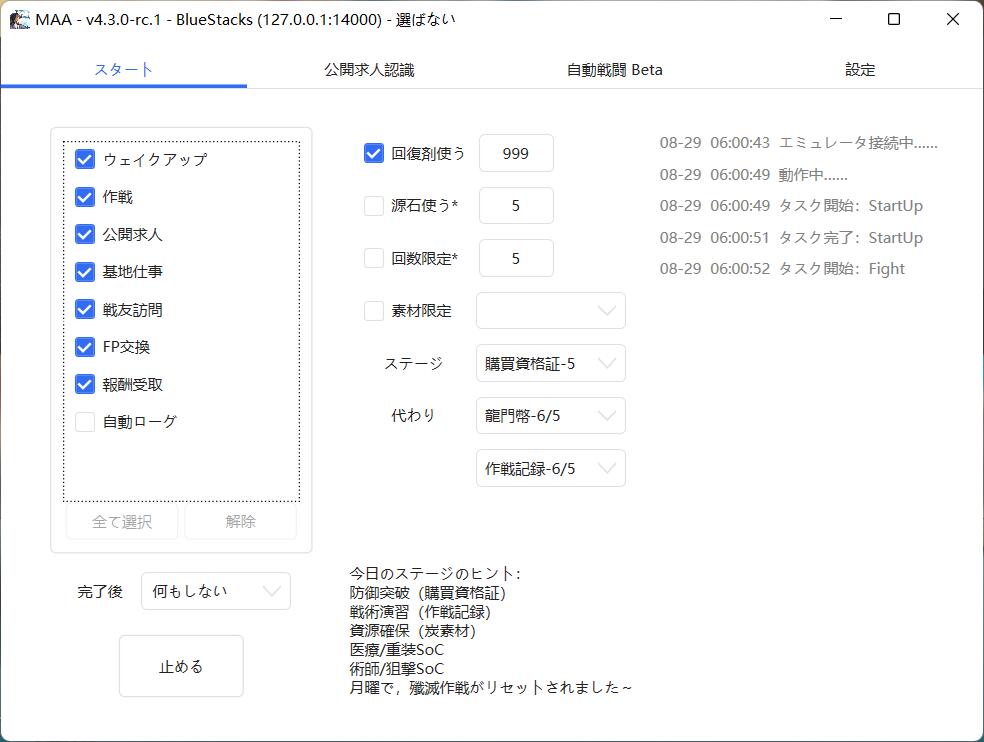The width and height of the screenshot is (984, 742).
Task: Toggle the 作戦 task checkbox
Action: 85,197
